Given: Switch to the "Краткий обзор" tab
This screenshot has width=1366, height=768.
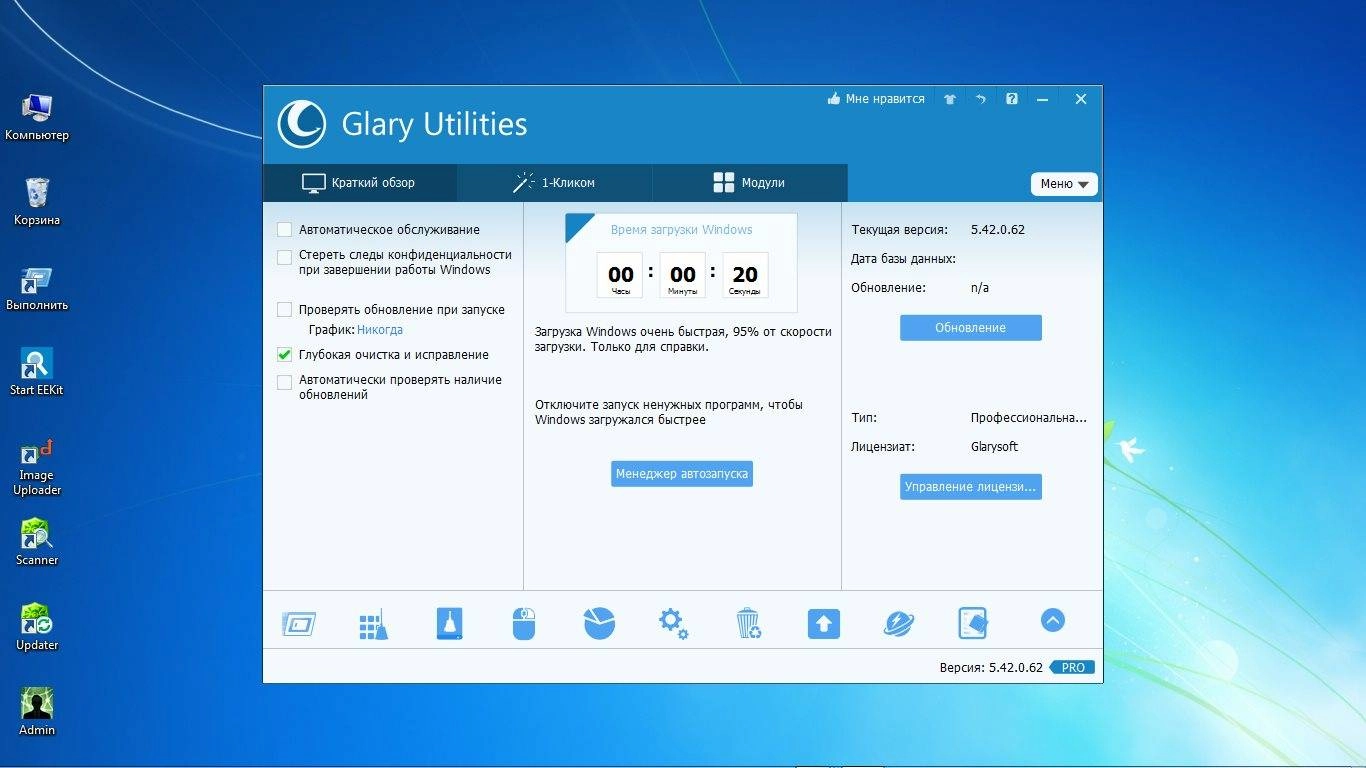Looking at the screenshot, I should (360, 183).
